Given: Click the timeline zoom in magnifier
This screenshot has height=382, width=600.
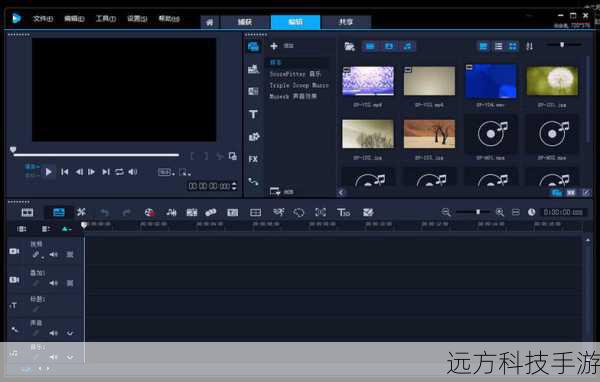Looking at the screenshot, I should coord(499,212).
